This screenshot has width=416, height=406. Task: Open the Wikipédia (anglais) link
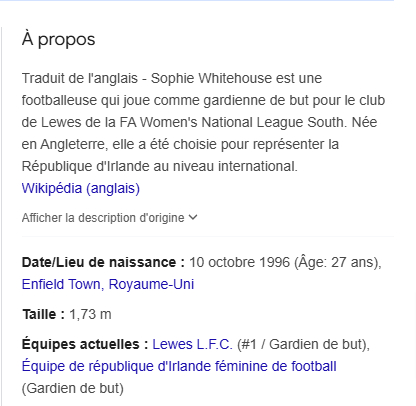(x=81, y=188)
